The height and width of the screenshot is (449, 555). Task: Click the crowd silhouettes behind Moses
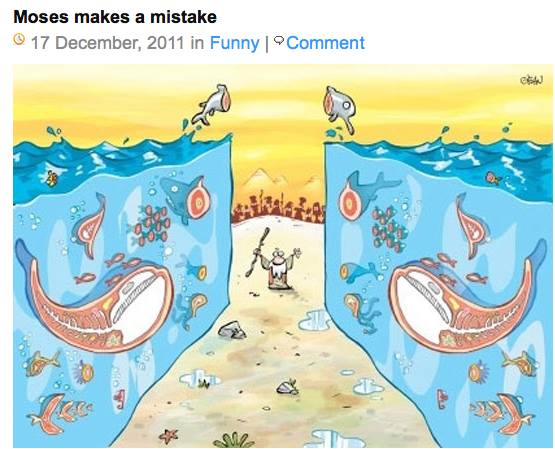(278, 209)
